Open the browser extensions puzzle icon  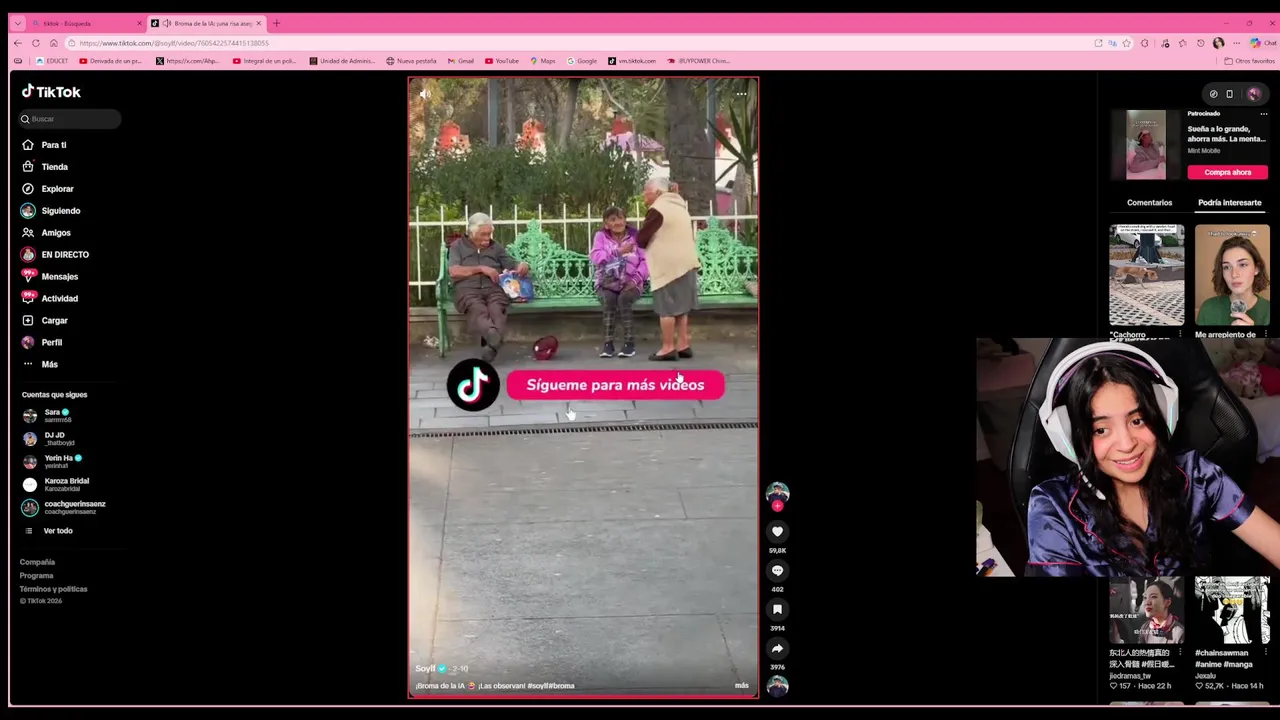click(1145, 43)
